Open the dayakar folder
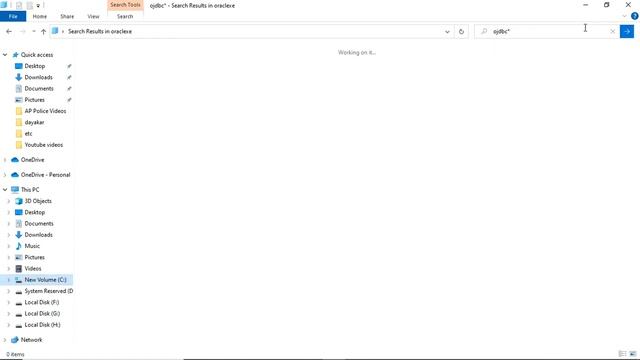This screenshot has height=360, width=640. [34, 122]
